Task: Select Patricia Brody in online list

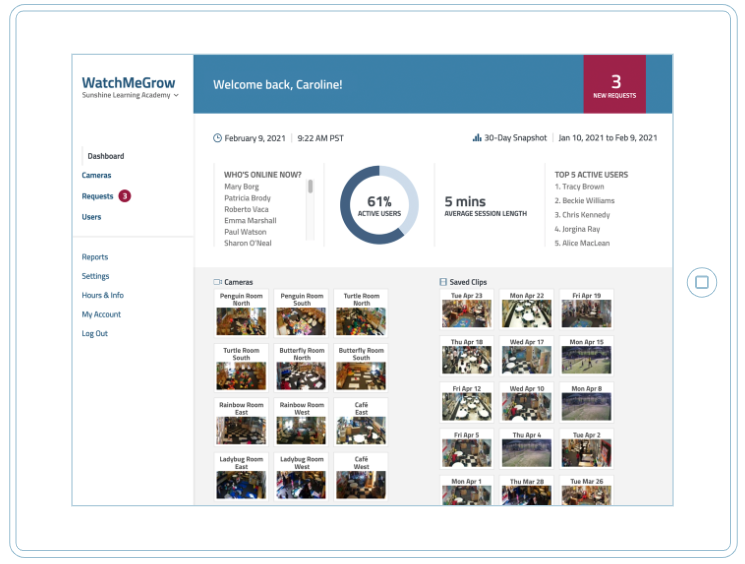Action: point(248,198)
